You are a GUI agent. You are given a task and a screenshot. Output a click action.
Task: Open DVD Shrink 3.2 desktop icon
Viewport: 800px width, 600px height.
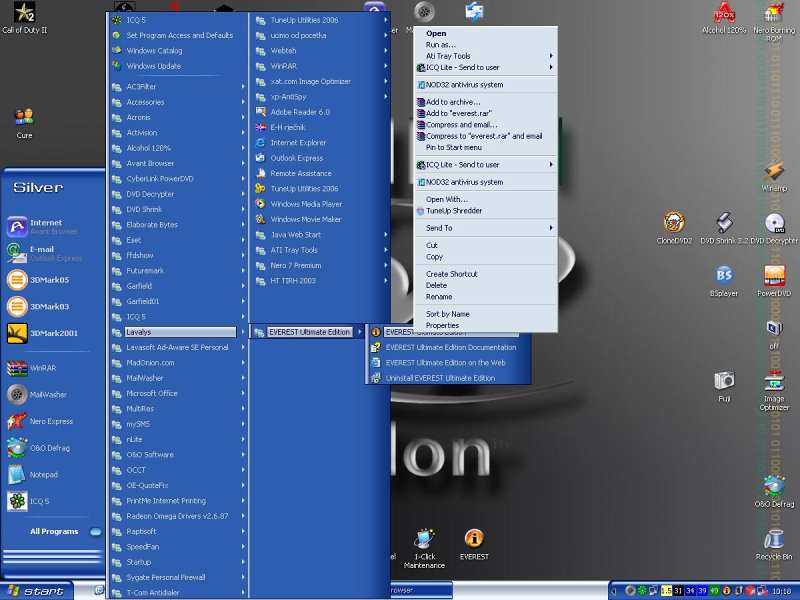pyautogui.click(x=723, y=228)
